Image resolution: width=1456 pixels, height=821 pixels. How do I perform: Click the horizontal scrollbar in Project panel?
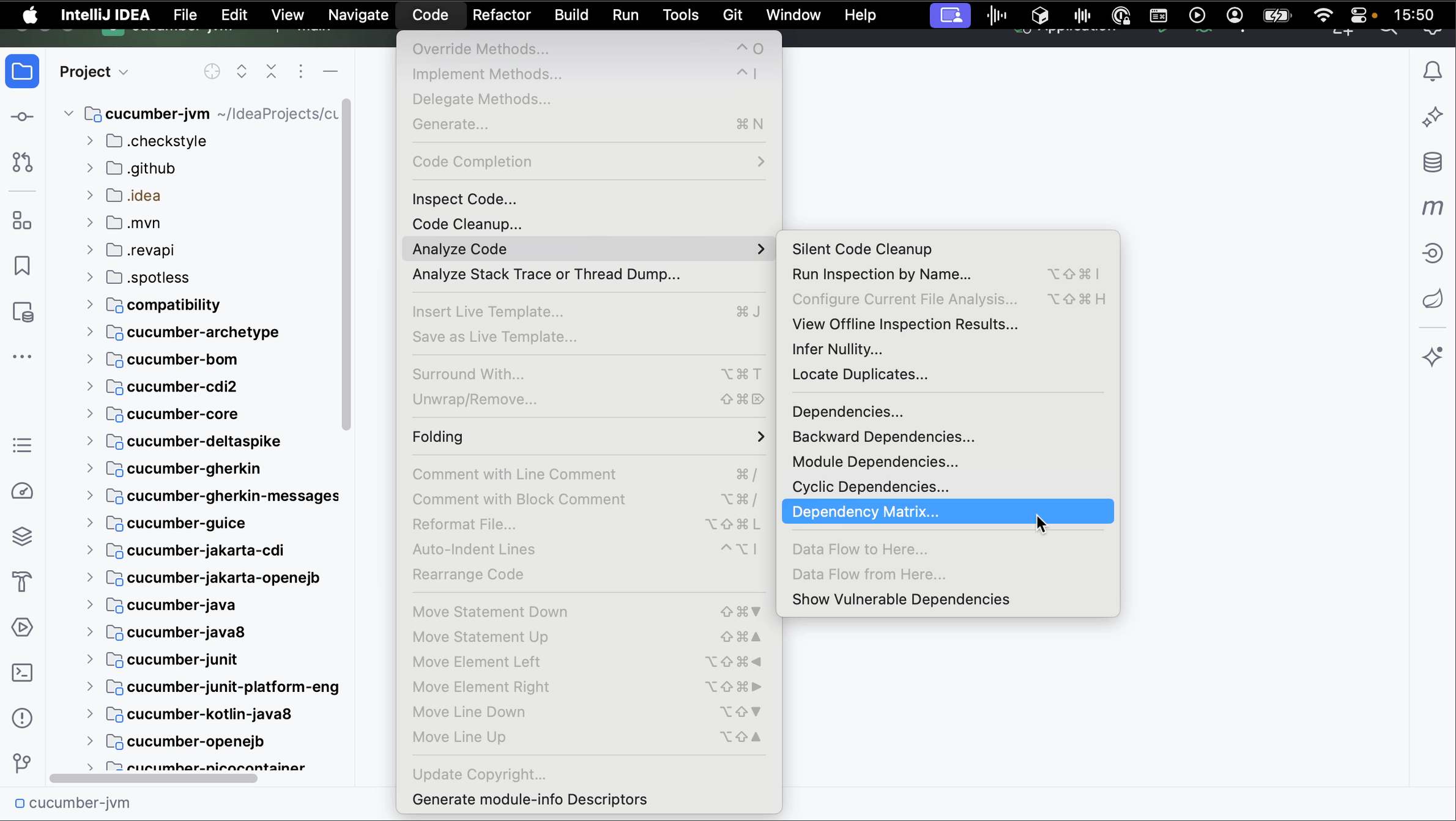tap(153, 779)
